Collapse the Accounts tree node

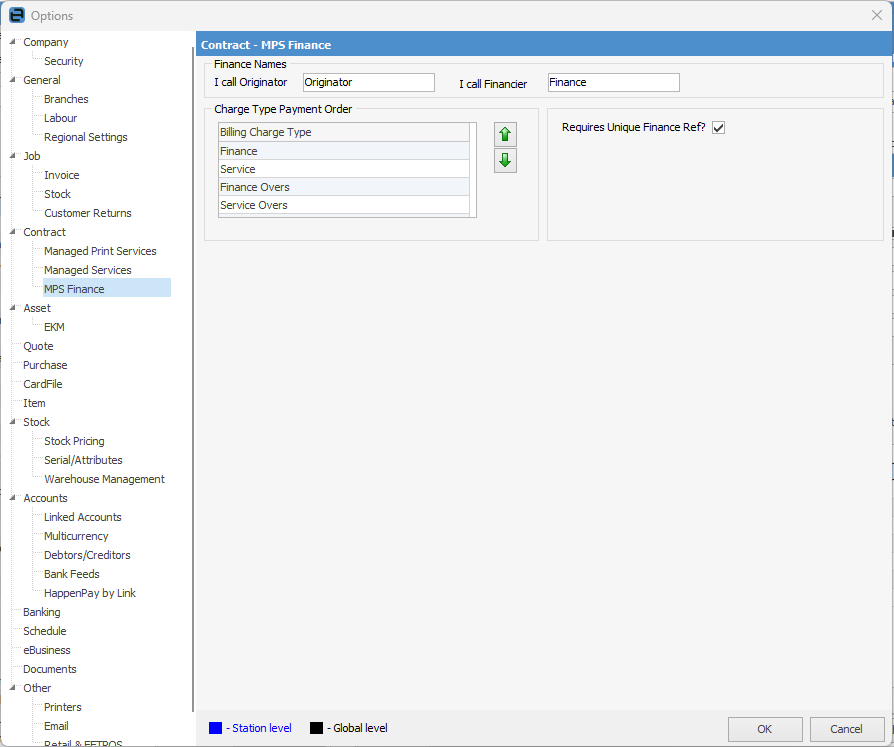tap(13, 498)
